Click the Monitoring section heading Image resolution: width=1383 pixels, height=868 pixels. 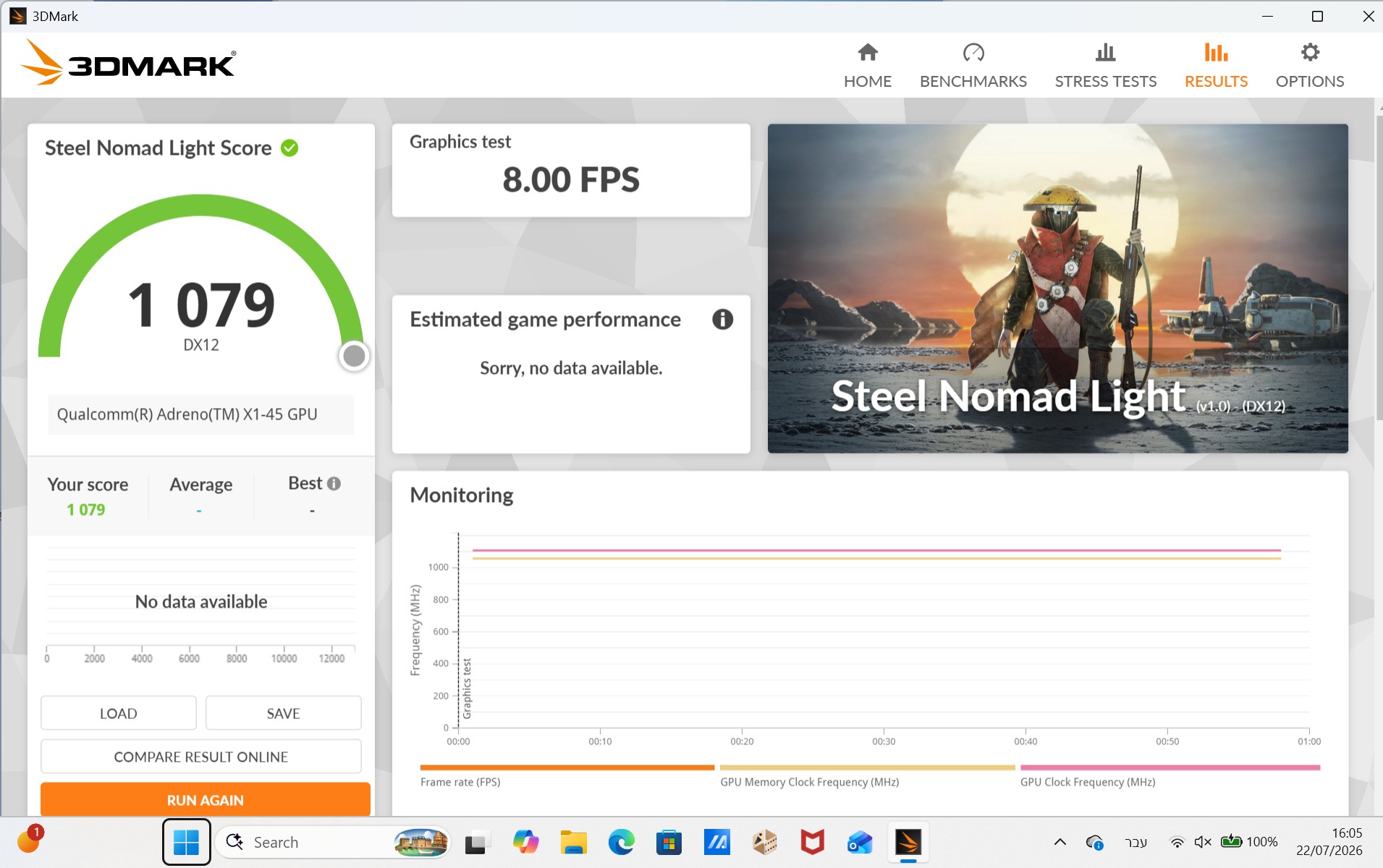click(462, 495)
